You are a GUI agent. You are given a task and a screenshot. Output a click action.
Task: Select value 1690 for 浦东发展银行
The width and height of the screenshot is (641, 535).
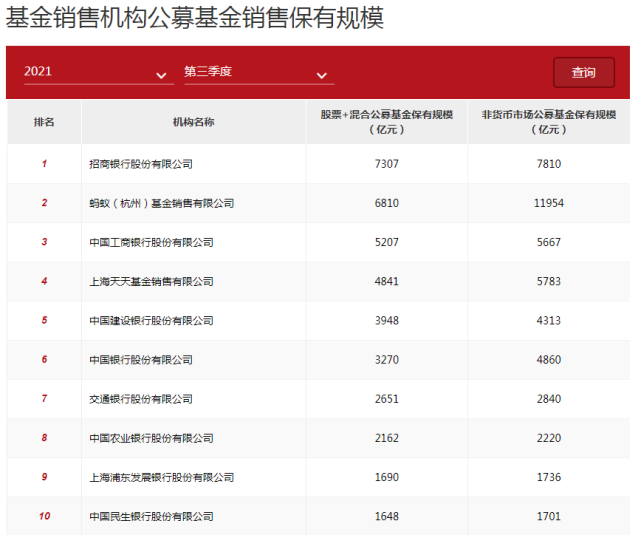[387, 477]
